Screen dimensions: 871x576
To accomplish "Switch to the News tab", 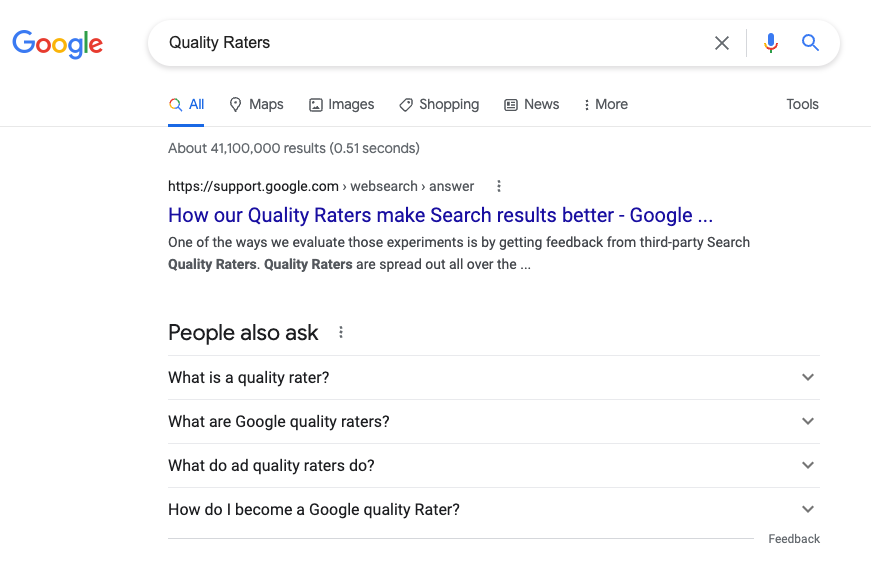I will tap(531, 104).
